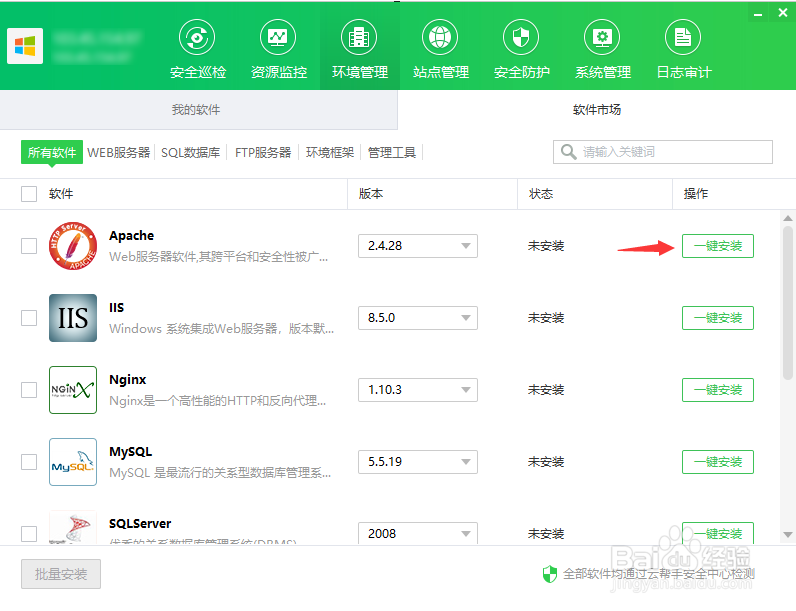
Task: Click 一键安装 for SQLServer
Action: click(718, 533)
